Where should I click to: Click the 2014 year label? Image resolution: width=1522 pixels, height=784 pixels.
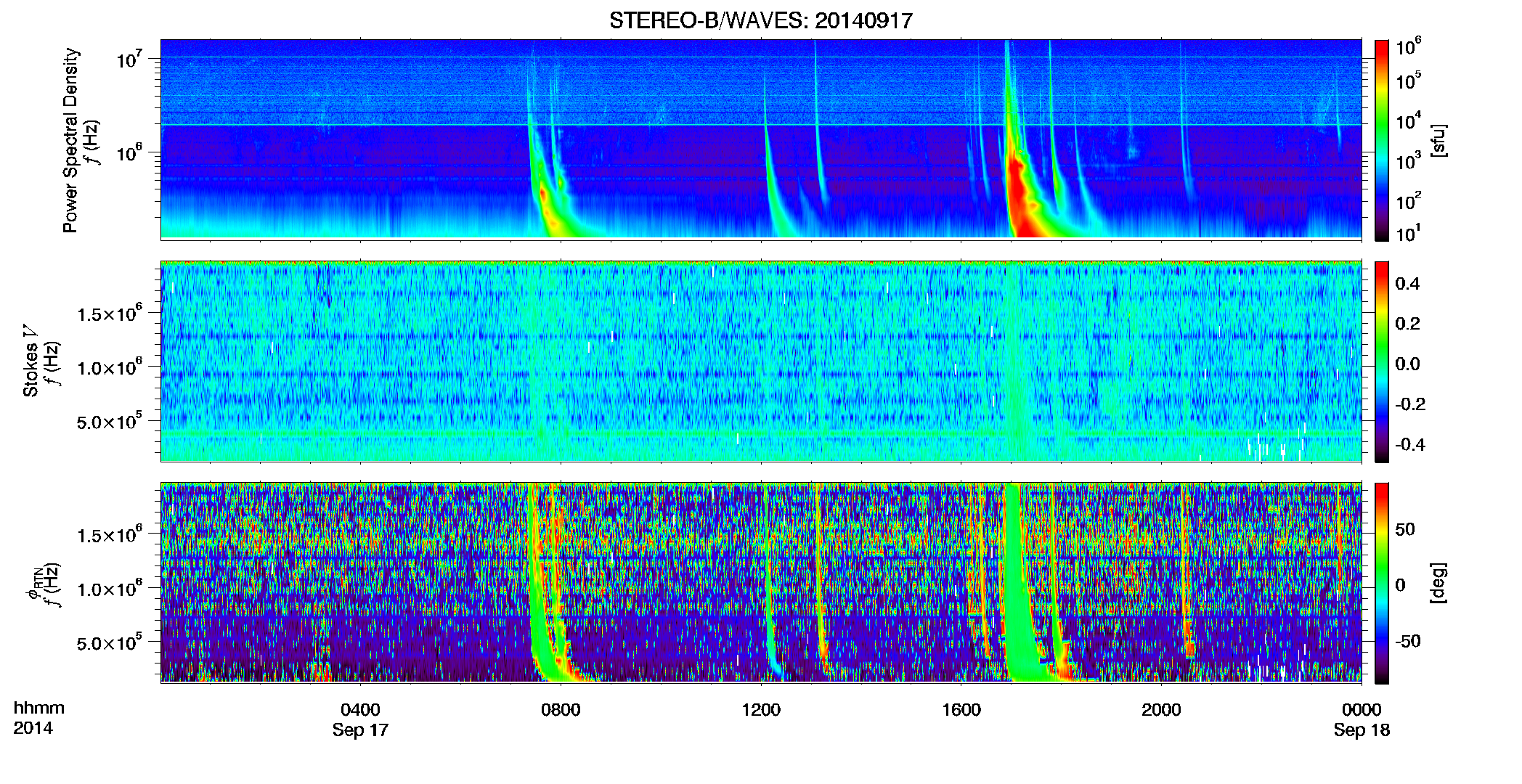pyautogui.click(x=33, y=728)
